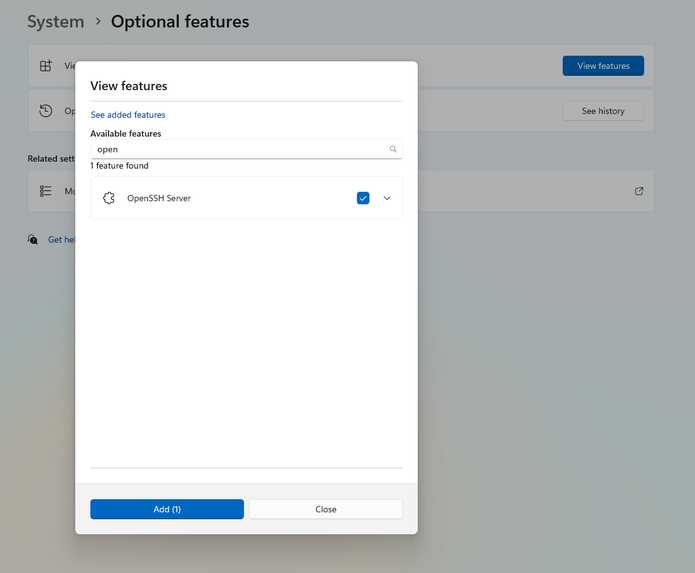
Task: Click the Get help headset icon
Action: coord(33,240)
